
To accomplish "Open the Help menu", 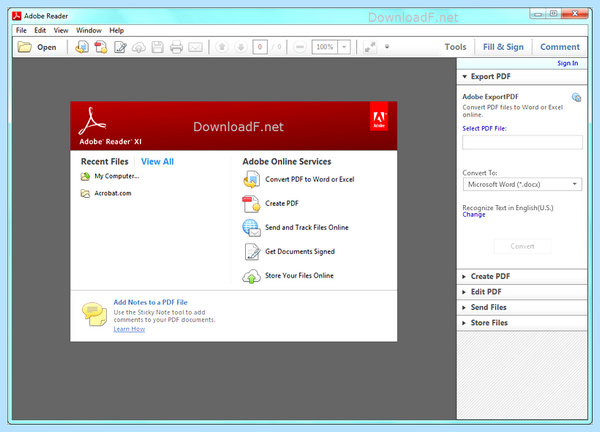I will (116, 30).
